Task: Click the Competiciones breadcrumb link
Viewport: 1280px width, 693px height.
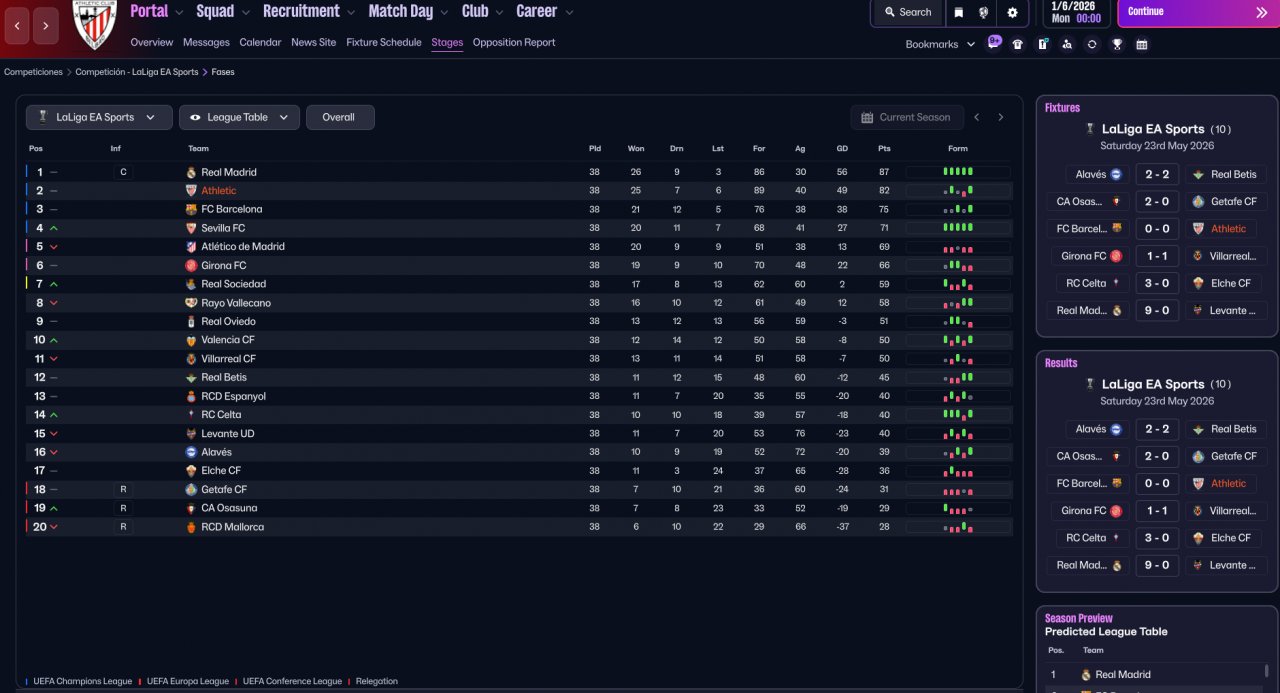Action: [x=33, y=72]
